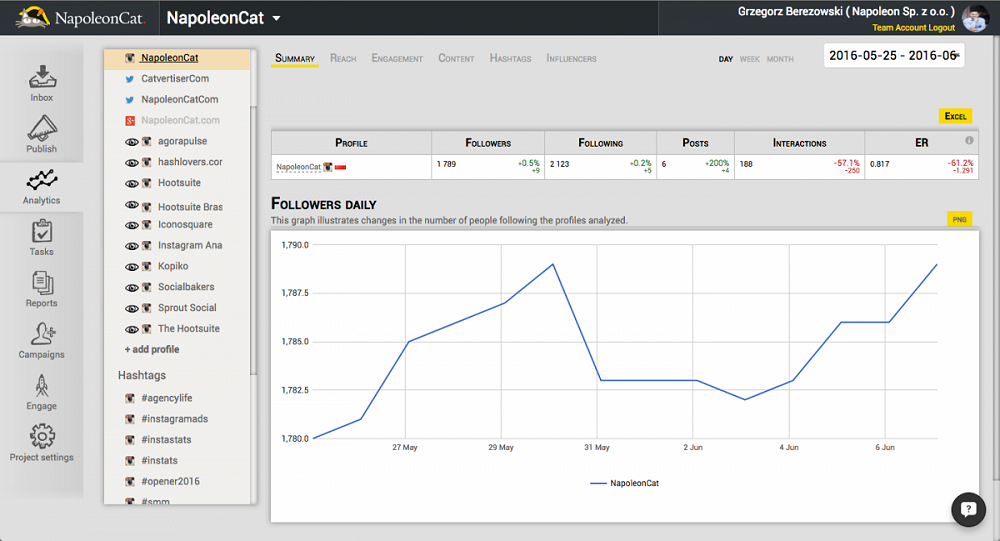Download chart with PNG button
The image size is (1000, 541).
959,219
